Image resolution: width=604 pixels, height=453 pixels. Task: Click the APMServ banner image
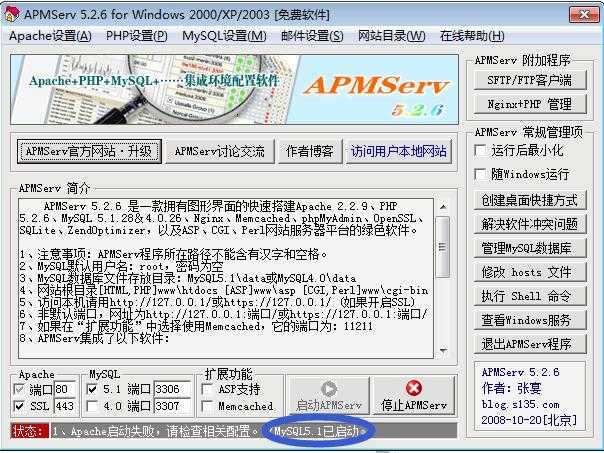coord(234,89)
